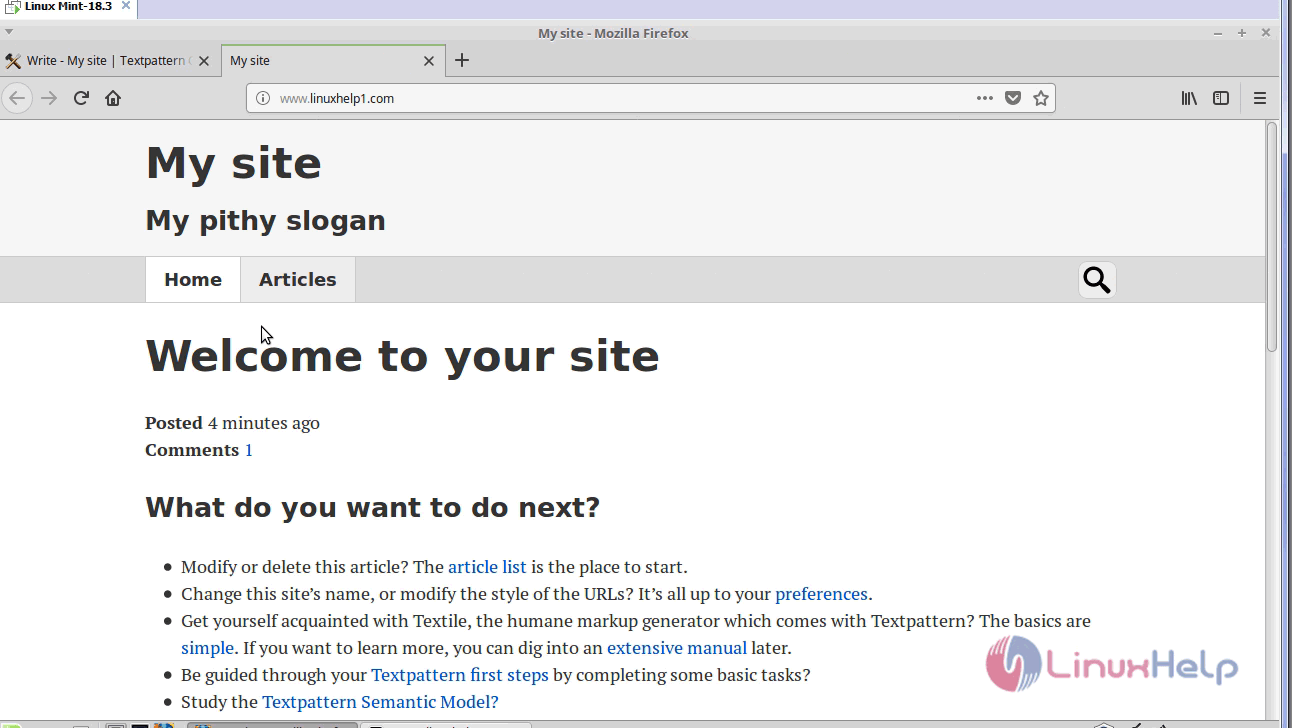Screen dimensions: 1292x728
Task: Click 'Posted 4 minutes ago' text
Action: point(232,423)
